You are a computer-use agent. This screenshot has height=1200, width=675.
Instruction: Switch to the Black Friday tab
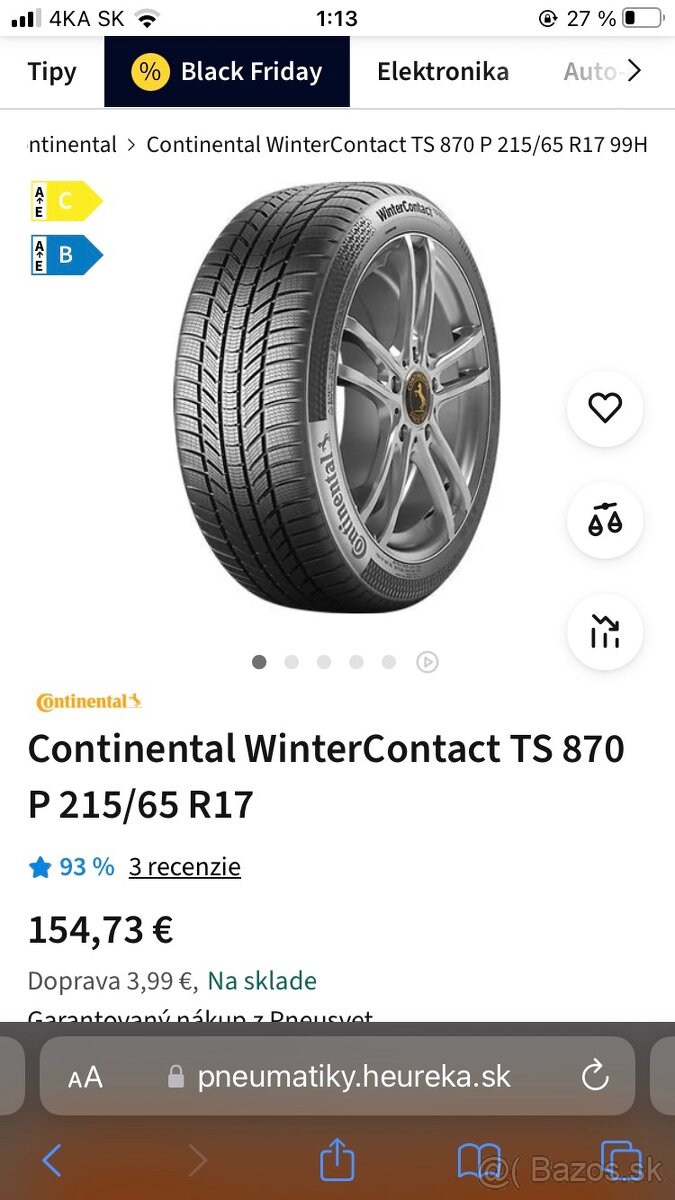pos(226,71)
